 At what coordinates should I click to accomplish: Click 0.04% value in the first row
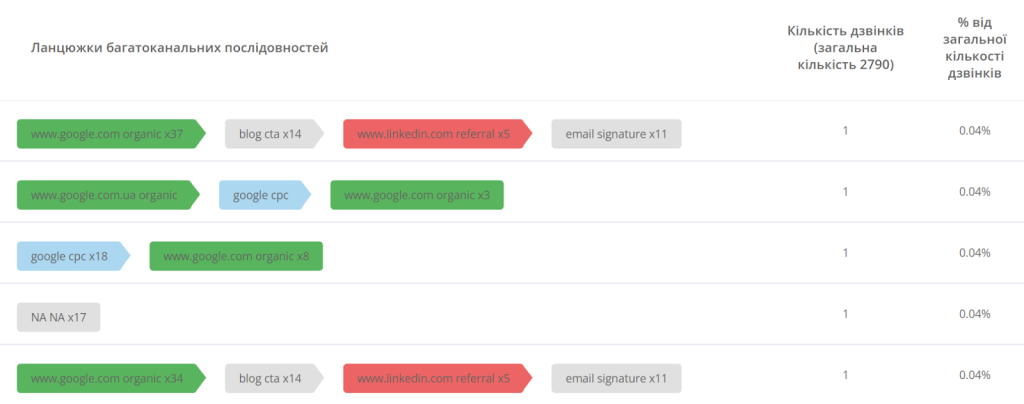point(974,131)
